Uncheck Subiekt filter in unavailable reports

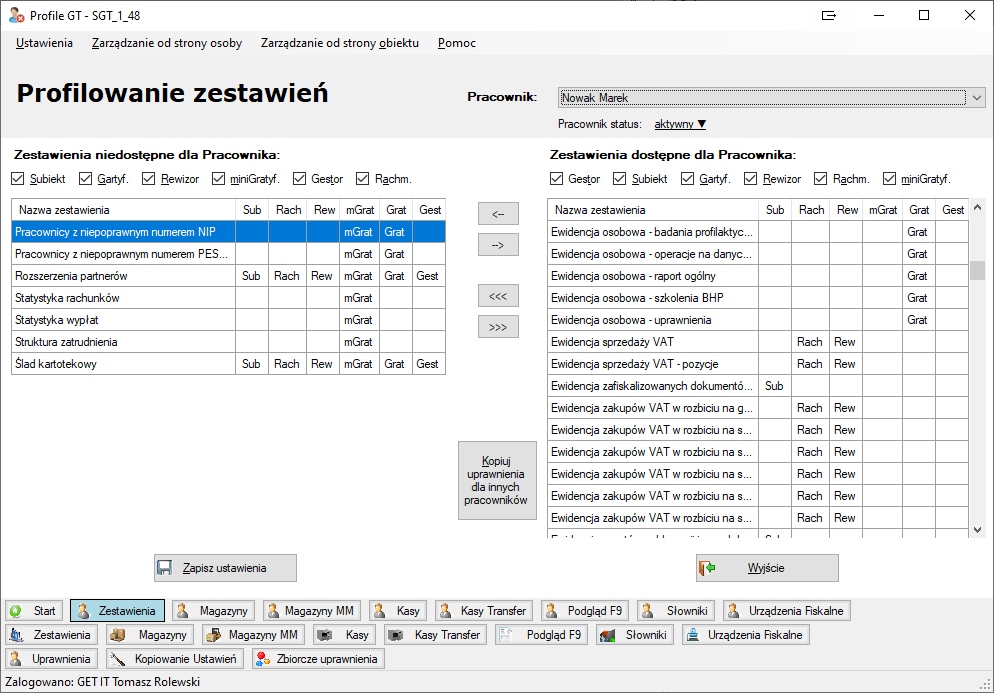(x=18, y=179)
